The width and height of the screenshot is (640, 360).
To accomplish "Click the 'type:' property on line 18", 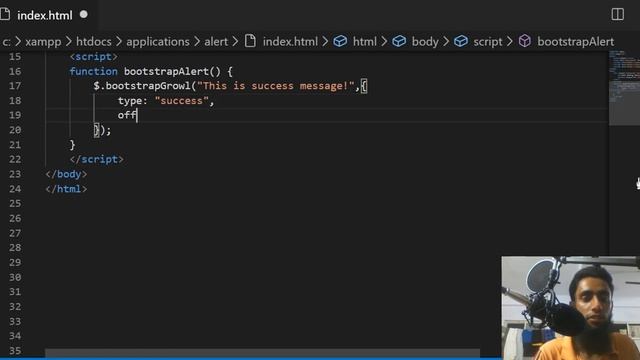I will (133, 101).
